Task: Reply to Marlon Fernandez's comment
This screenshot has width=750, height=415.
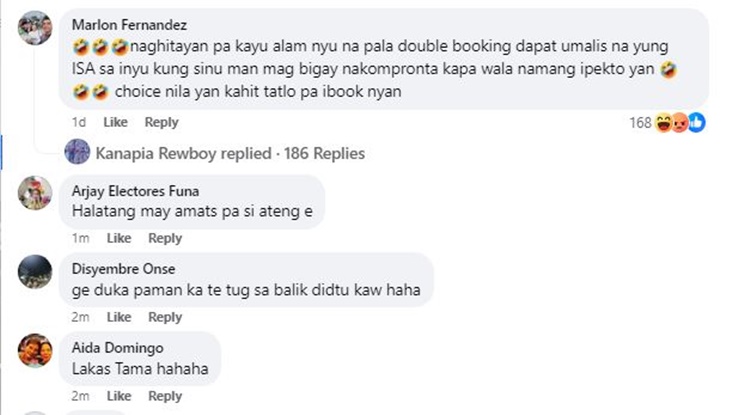Action: point(161,122)
